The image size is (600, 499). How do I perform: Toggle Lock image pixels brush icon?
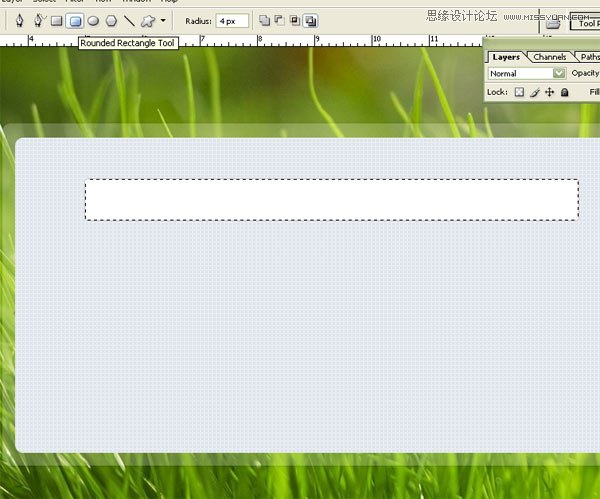(x=535, y=92)
